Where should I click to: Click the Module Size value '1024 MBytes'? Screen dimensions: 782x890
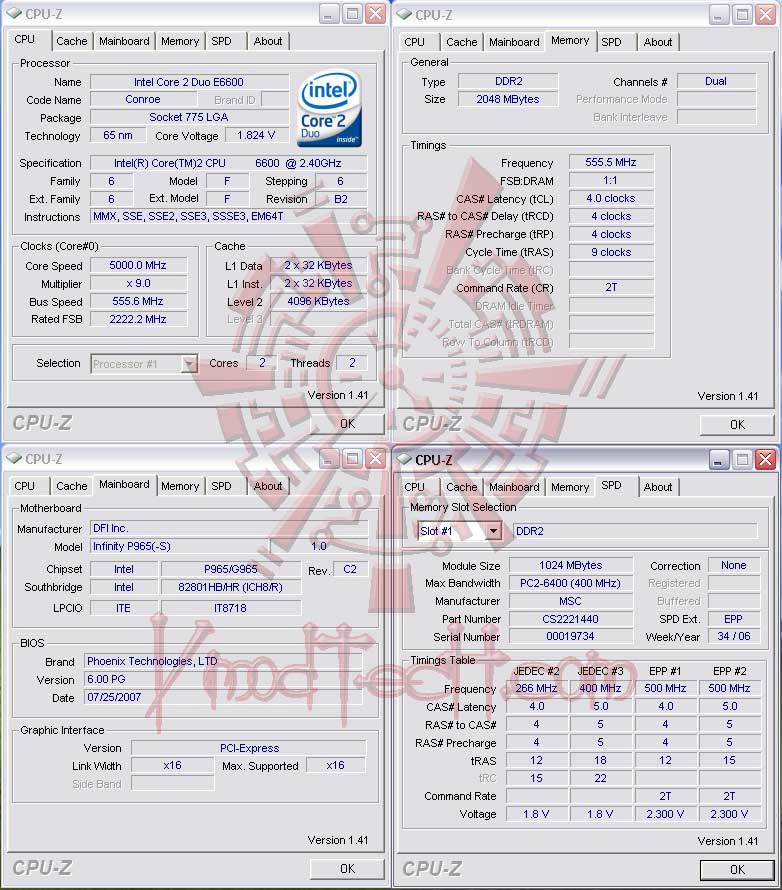(x=570, y=565)
